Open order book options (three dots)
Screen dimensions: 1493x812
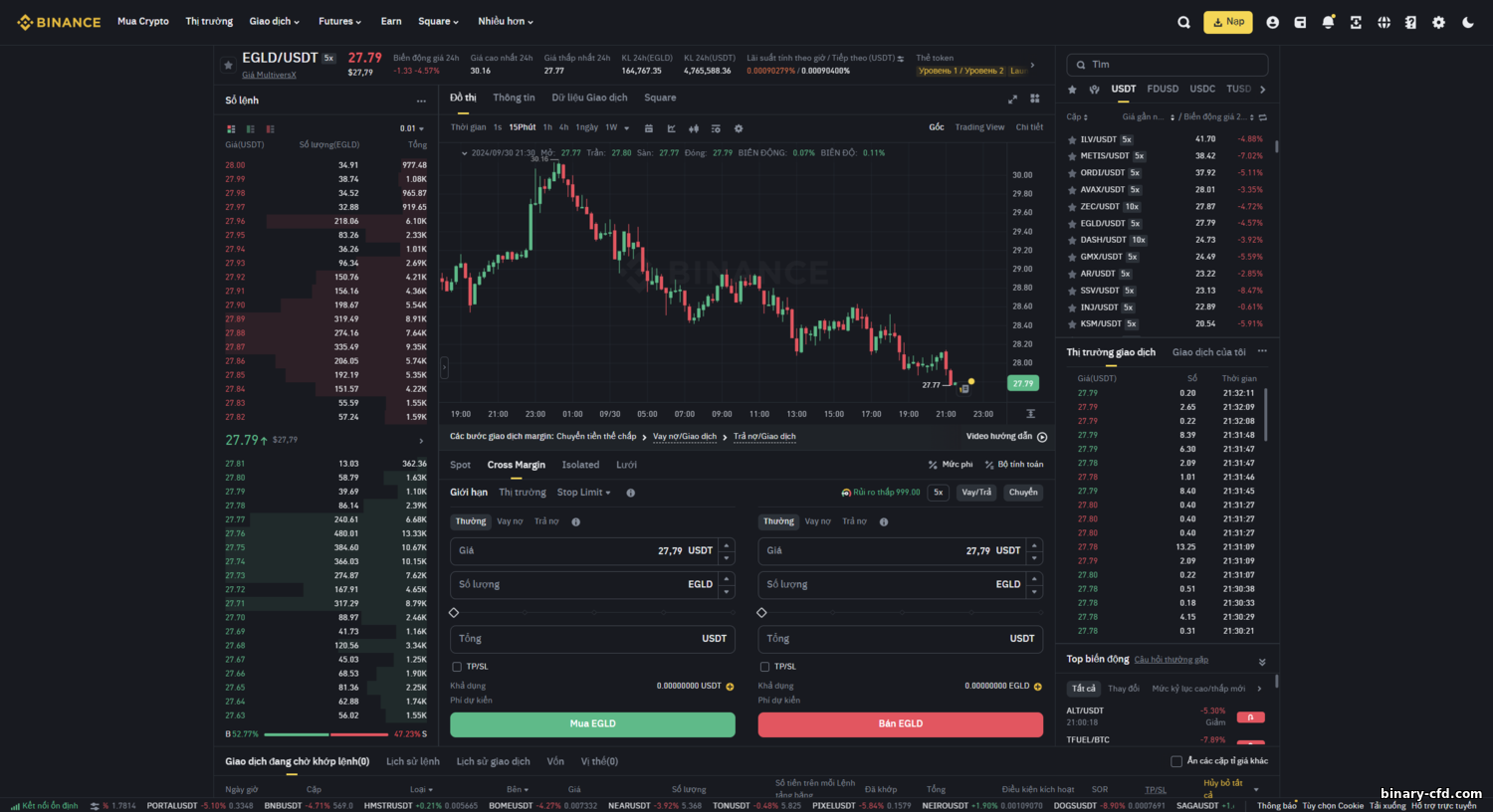[x=421, y=101]
